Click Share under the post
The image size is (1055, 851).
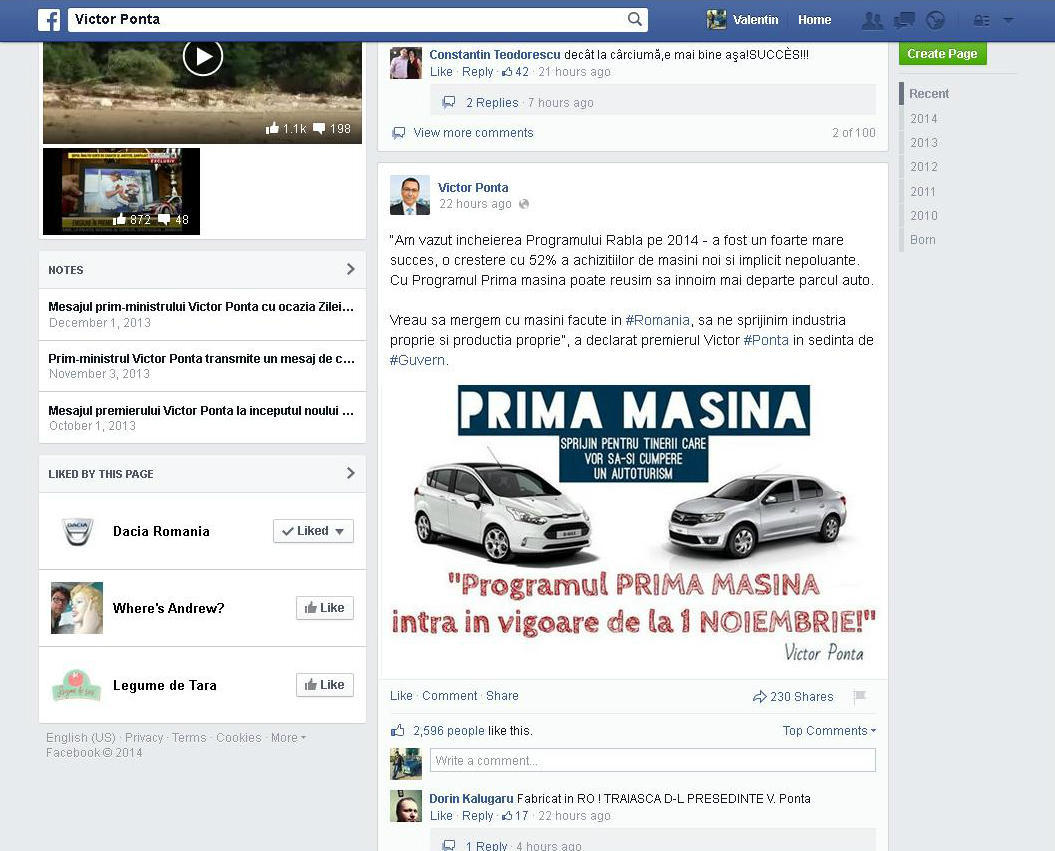click(x=502, y=696)
